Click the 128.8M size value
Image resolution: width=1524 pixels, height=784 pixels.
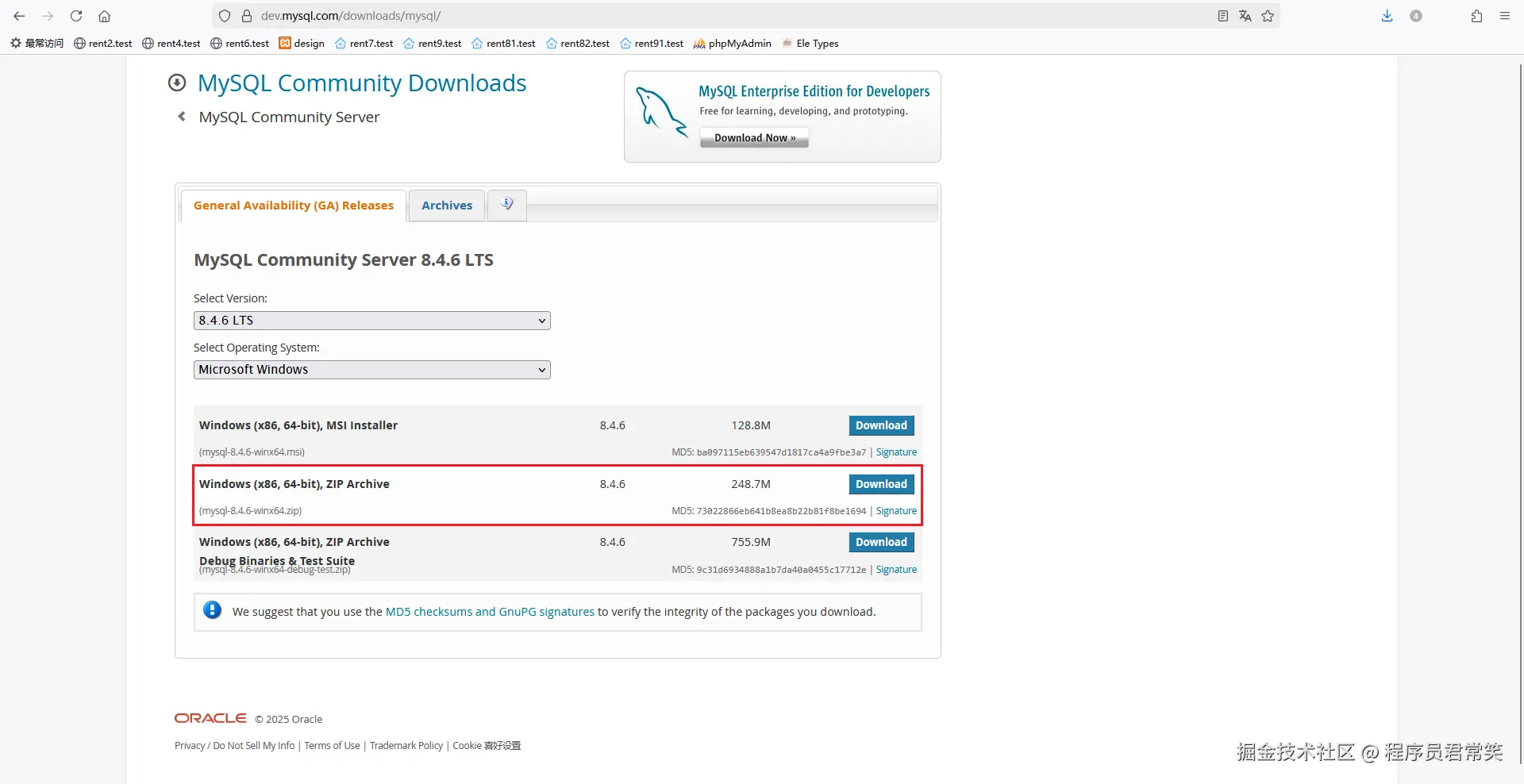click(x=751, y=425)
